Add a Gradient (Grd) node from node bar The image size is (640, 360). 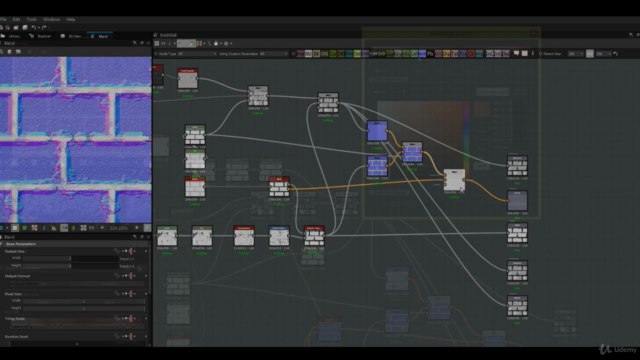pos(381,53)
